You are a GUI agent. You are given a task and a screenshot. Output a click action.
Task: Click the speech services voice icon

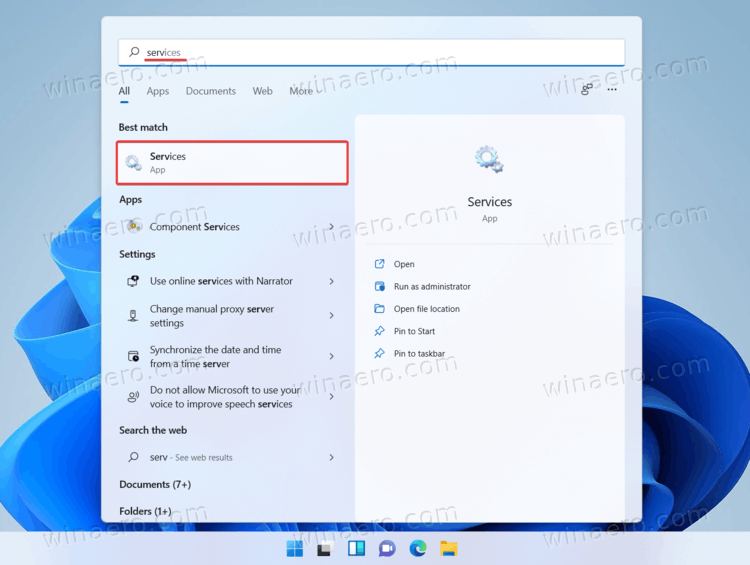click(x=133, y=397)
